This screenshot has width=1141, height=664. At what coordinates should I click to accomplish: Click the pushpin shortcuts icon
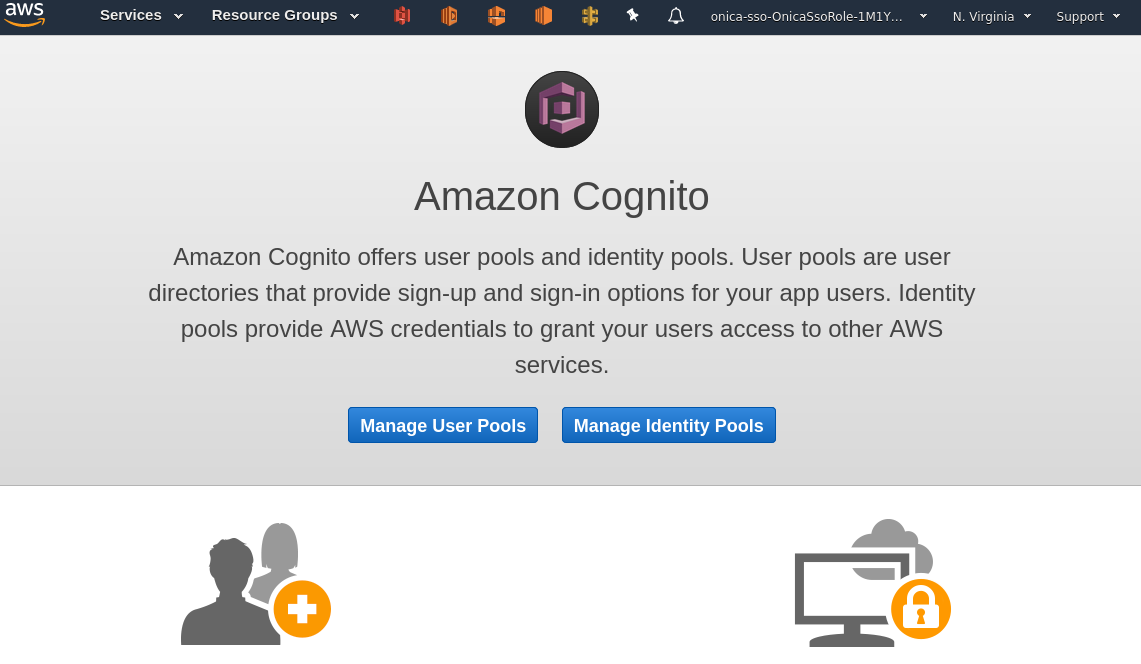(632, 15)
